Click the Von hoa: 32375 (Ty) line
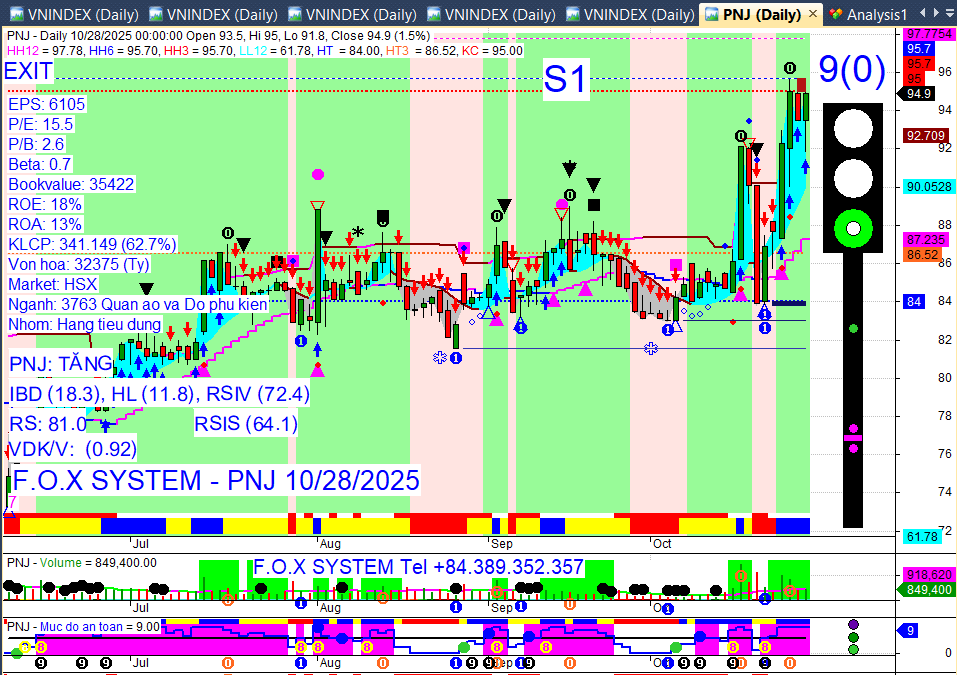The width and height of the screenshot is (957, 675). pos(78,265)
